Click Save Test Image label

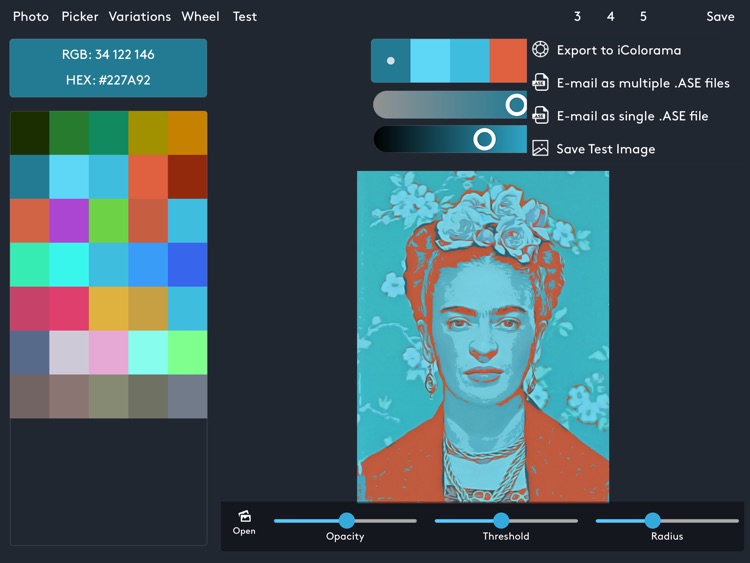[x=606, y=149]
